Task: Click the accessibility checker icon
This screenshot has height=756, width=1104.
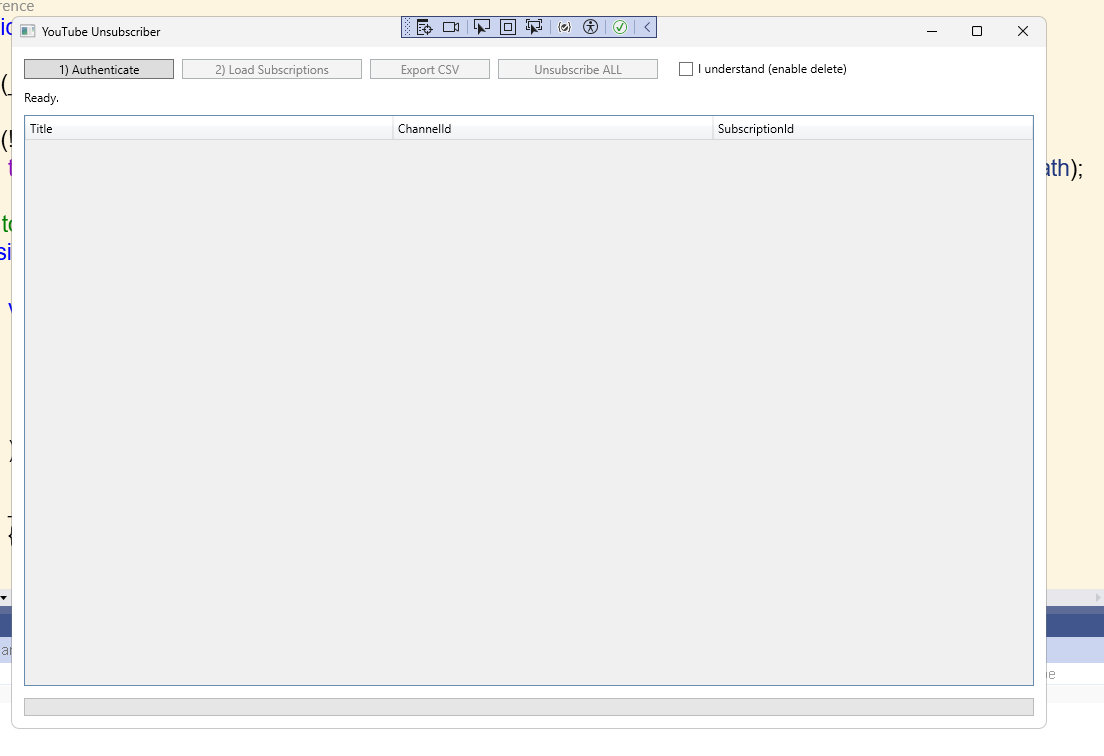Action: pyautogui.click(x=590, y=27)
